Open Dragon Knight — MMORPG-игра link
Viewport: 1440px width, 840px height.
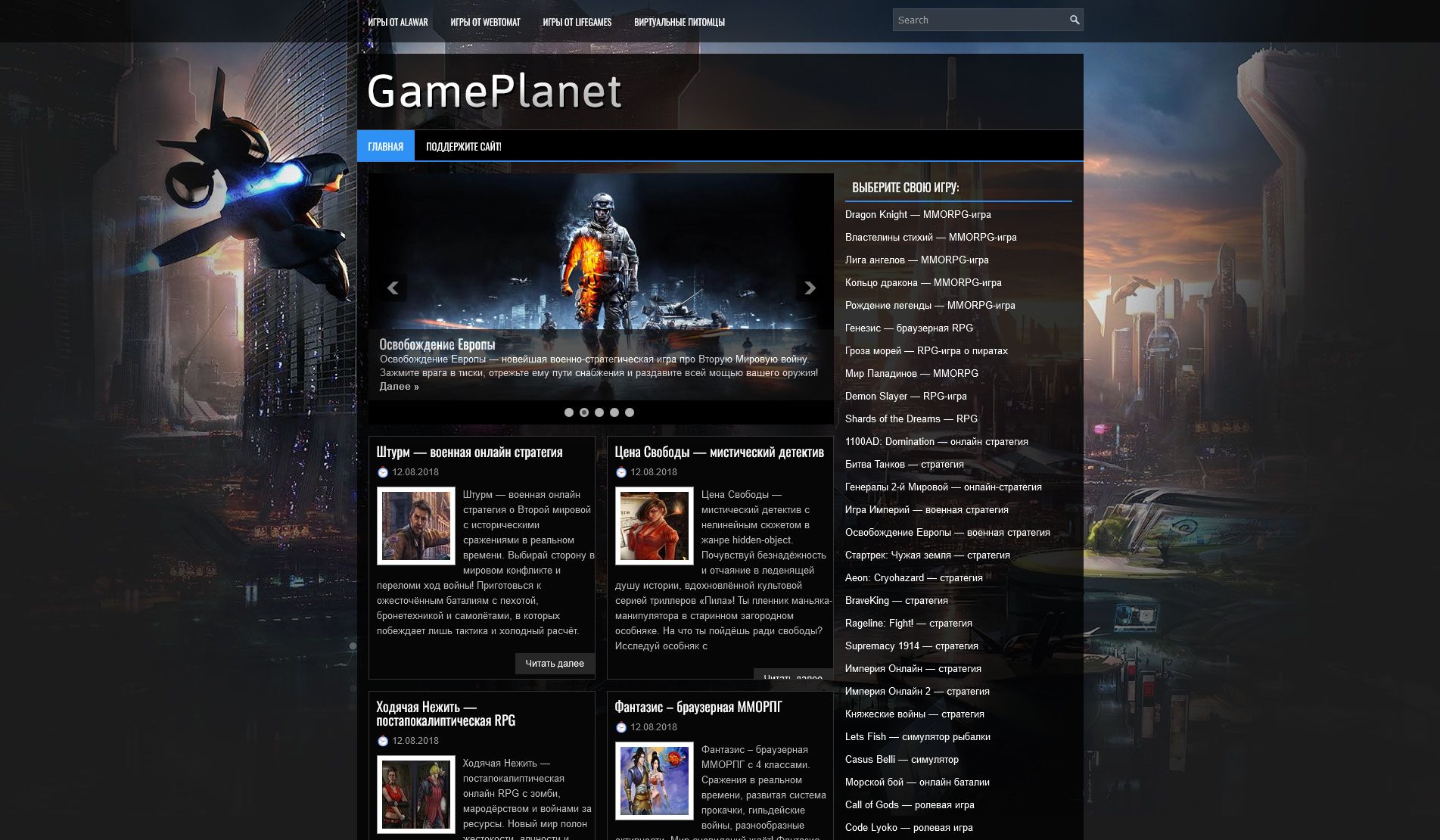pos(918,214)
